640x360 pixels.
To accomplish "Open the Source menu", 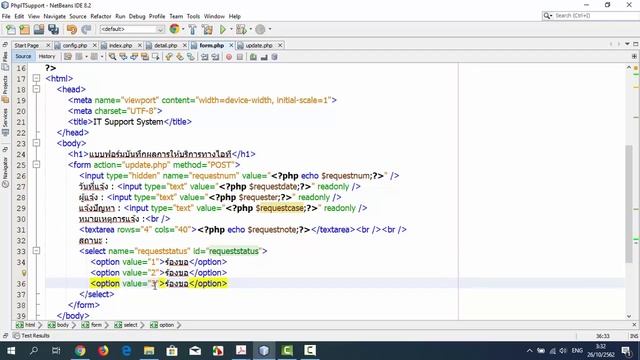I will coord(78,16).
